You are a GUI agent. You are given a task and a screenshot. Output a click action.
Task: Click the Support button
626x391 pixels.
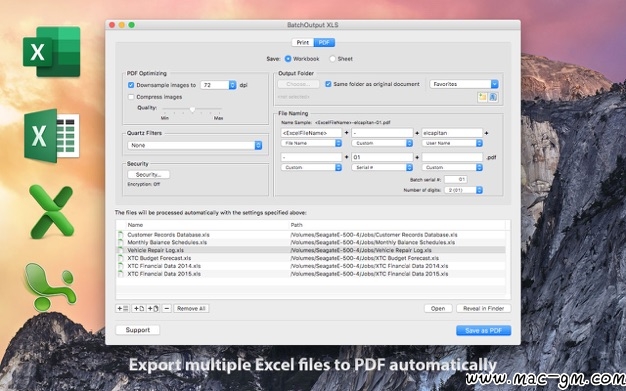pyautogui.click(x=138, y=330)
